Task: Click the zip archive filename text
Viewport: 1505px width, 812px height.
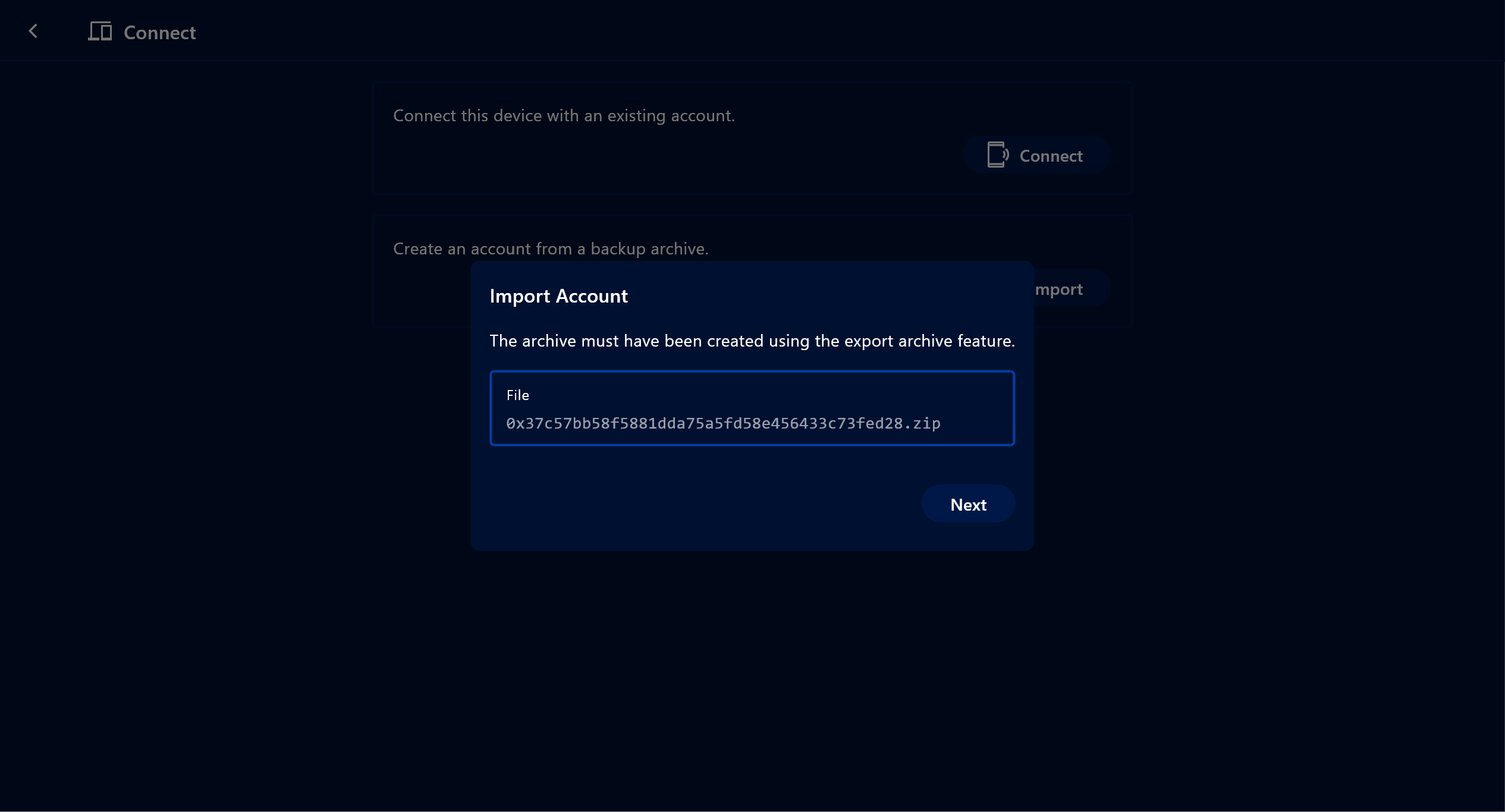Action: point(722,423)
